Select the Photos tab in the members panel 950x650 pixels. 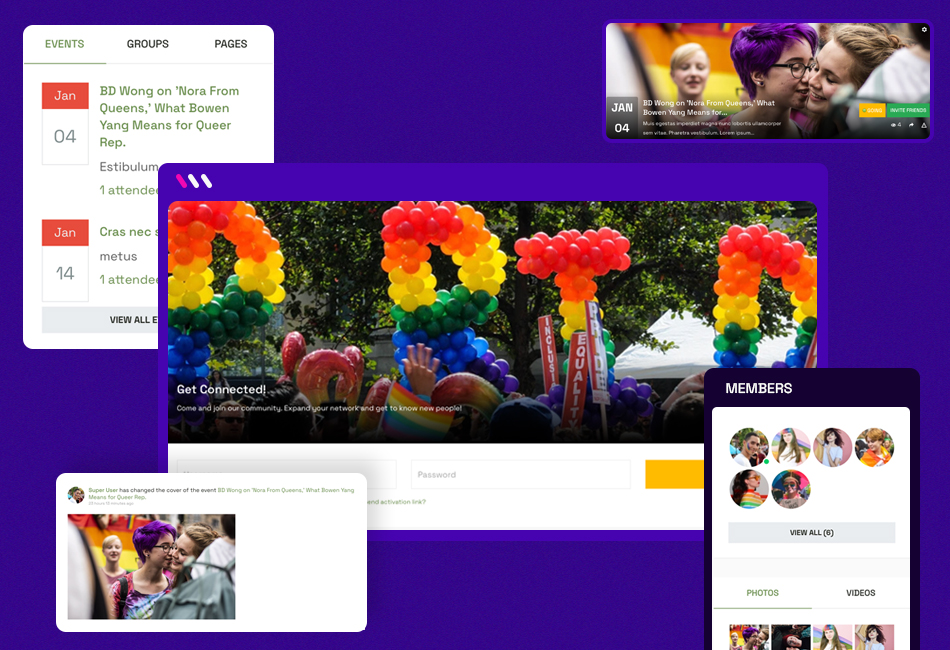coord(762,592)
